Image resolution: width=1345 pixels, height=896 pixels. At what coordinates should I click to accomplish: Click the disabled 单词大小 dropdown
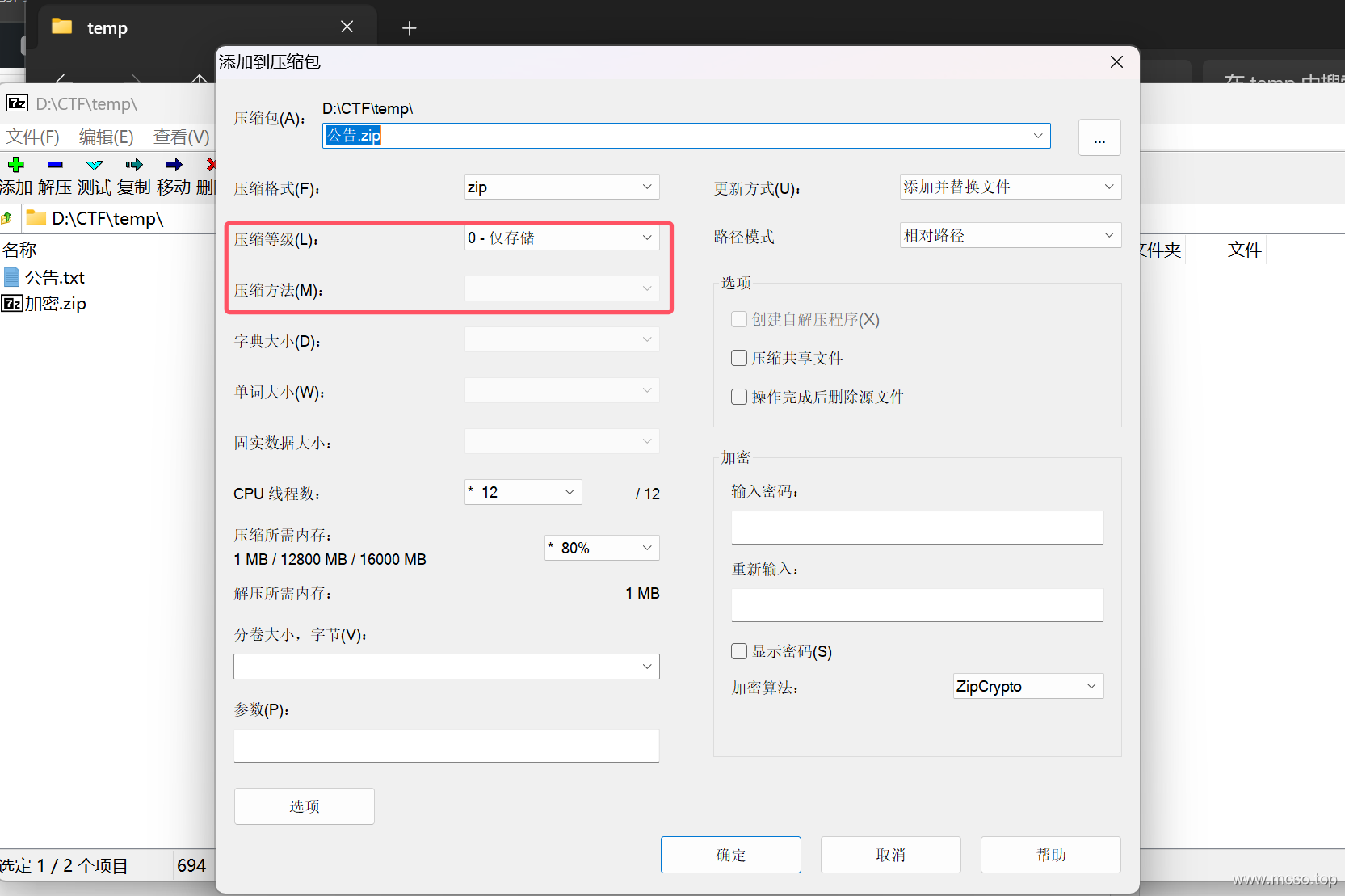[562, 390]
